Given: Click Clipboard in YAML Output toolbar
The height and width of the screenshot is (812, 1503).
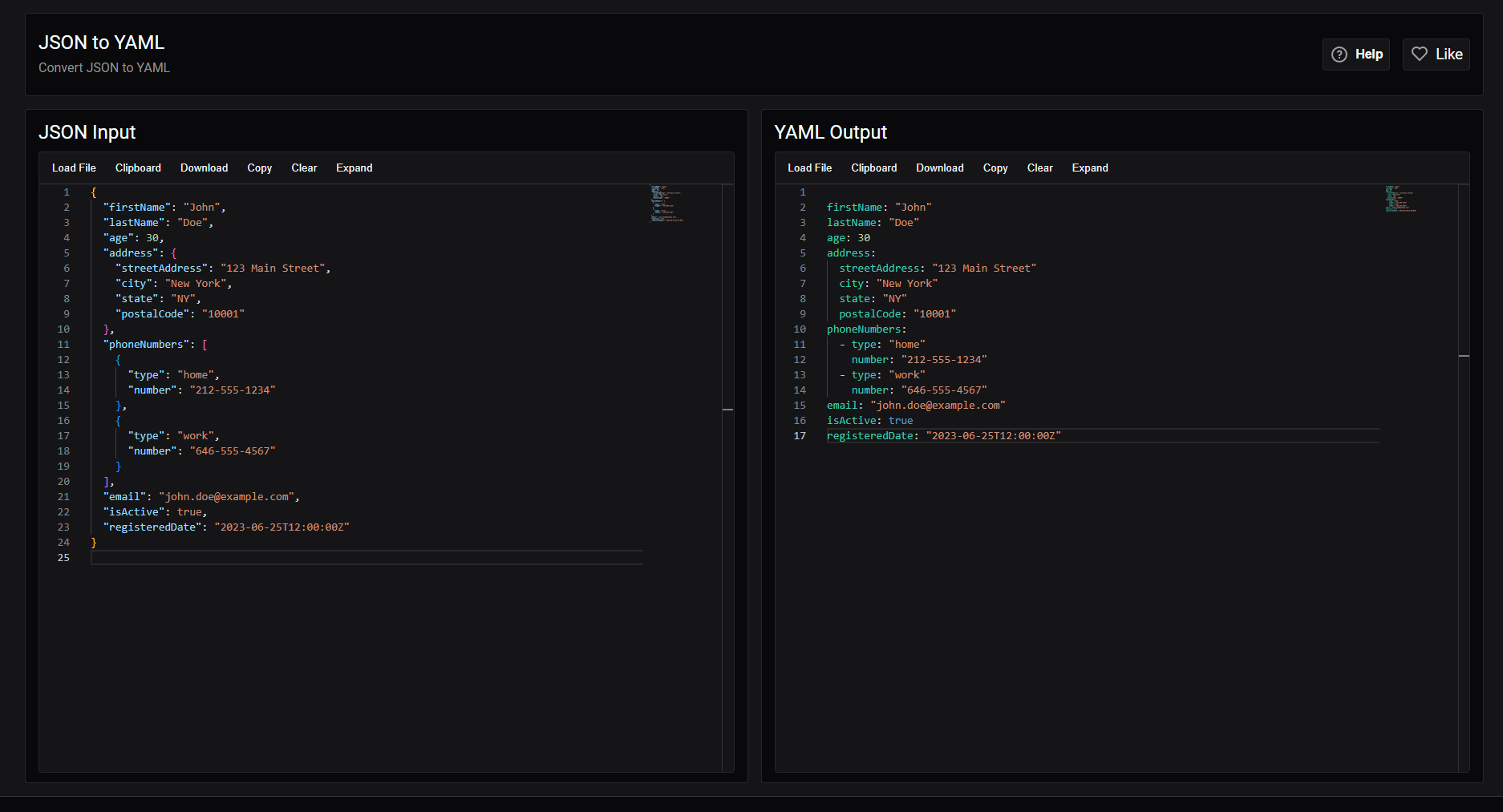Looking at the screenshot, I should 873,168.
